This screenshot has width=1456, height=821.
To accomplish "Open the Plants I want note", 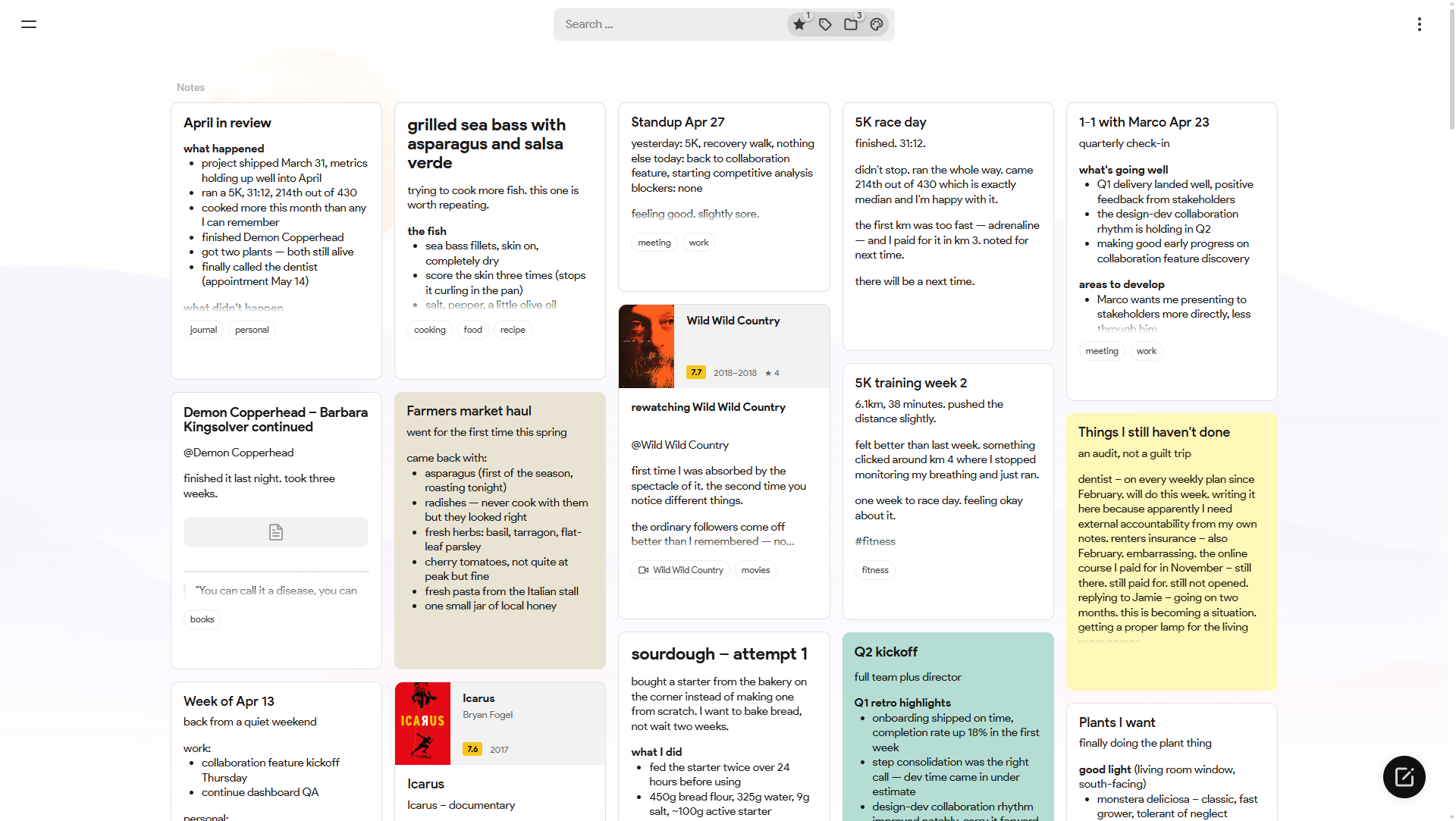I will 1172,762.
